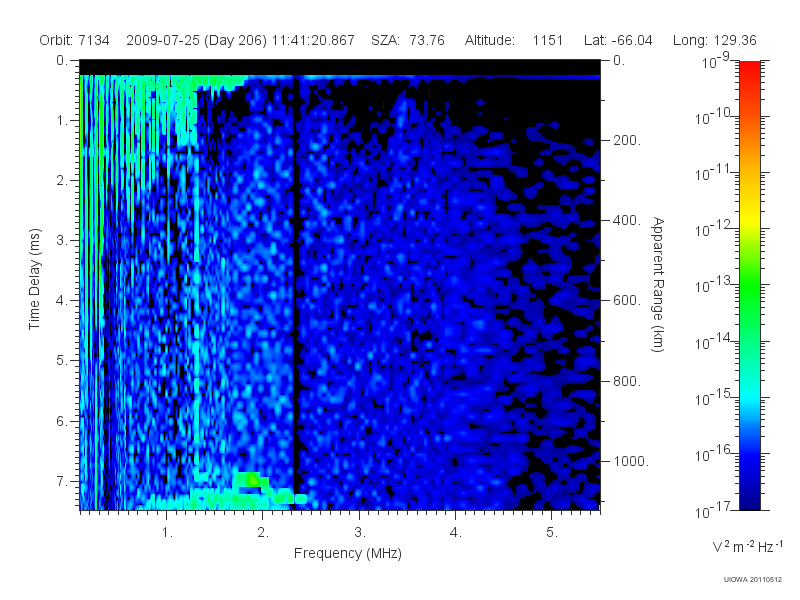
Task: Click the "Frequency (MHz)" axis label
Action: tap(348, 553)
